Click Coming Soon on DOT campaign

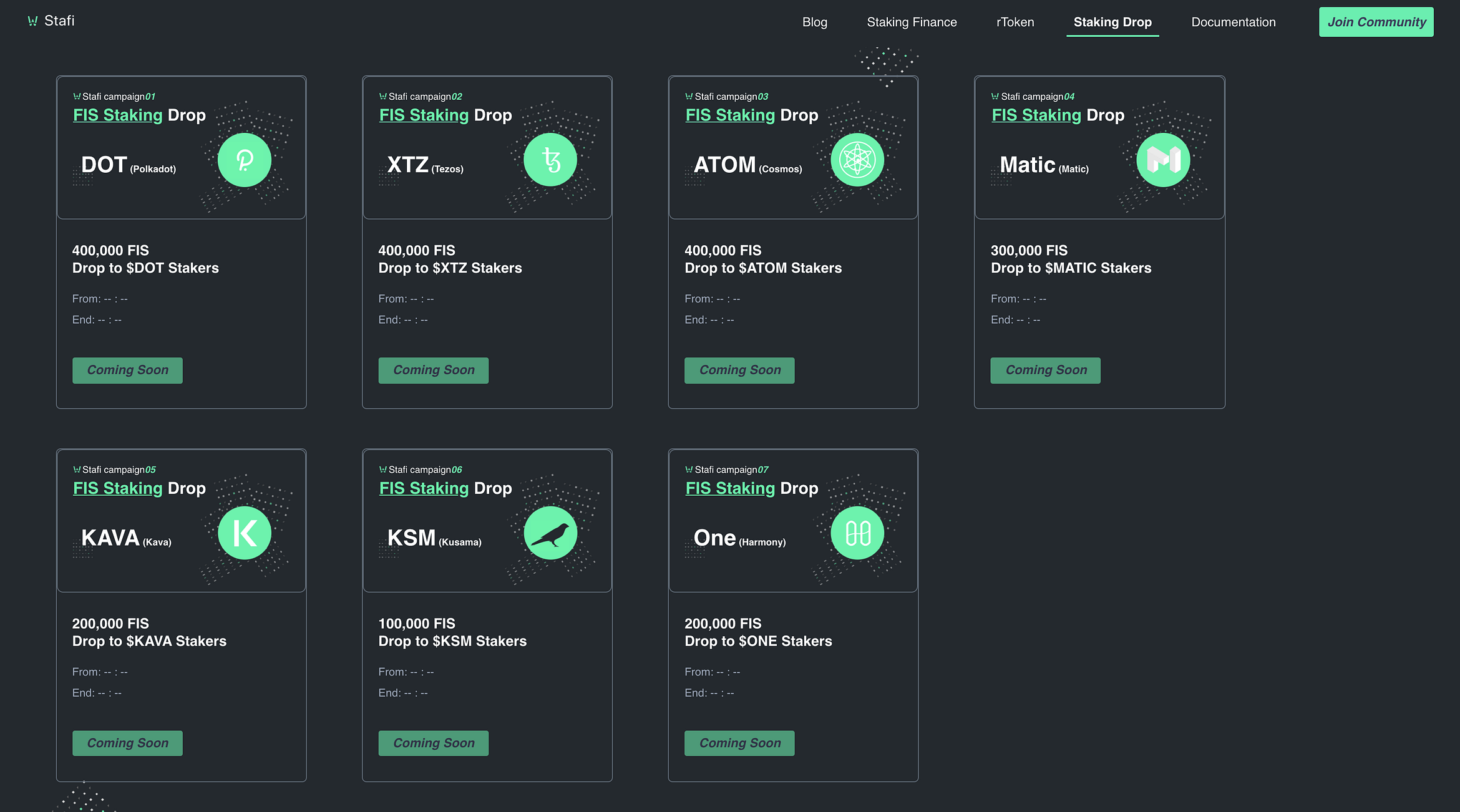[x=127, y=370]
